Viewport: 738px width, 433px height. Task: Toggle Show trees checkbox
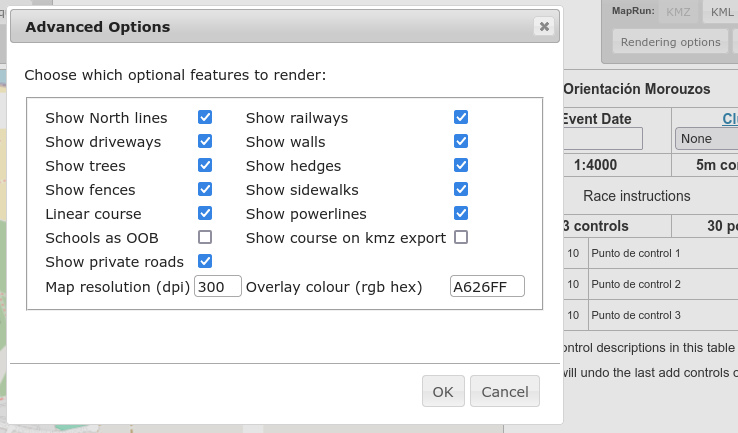[205, 165]
